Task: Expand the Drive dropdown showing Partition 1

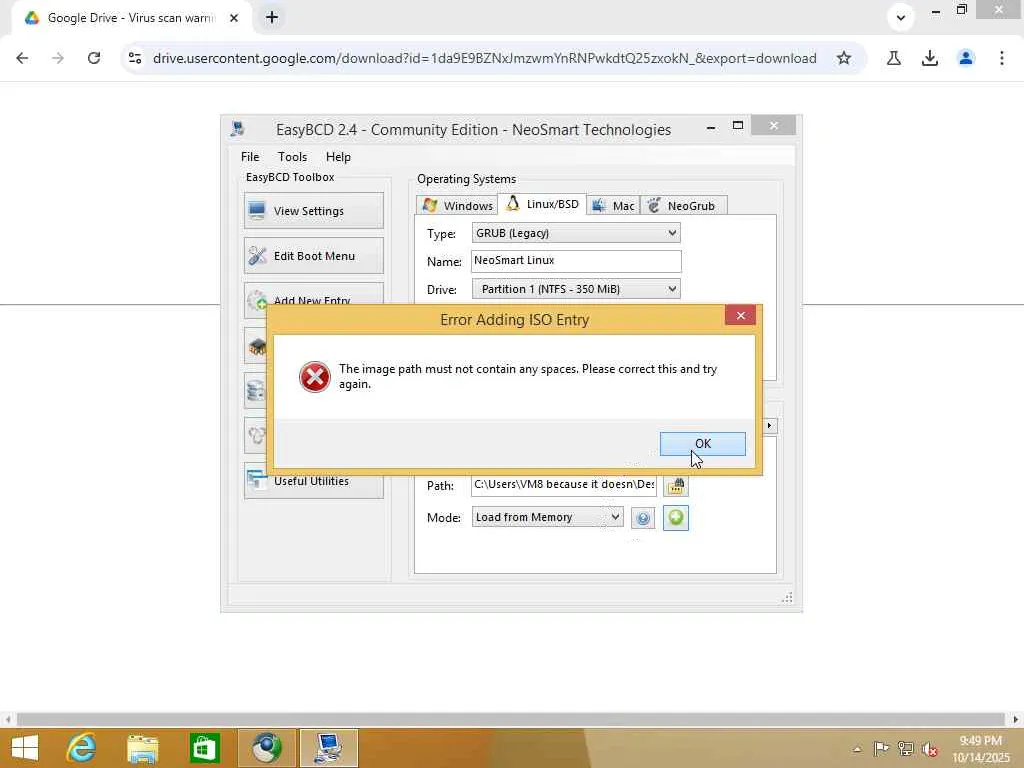Action: pyautogui.click(x=576, y=289)
